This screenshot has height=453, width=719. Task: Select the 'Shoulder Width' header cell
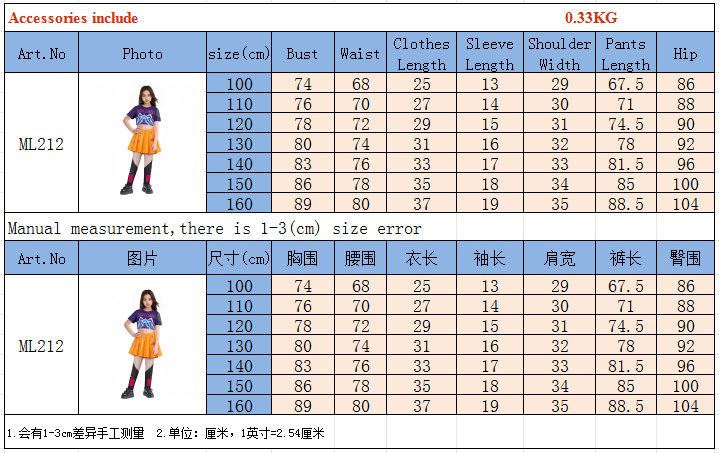pyautogui.click(x=559, y=54)
